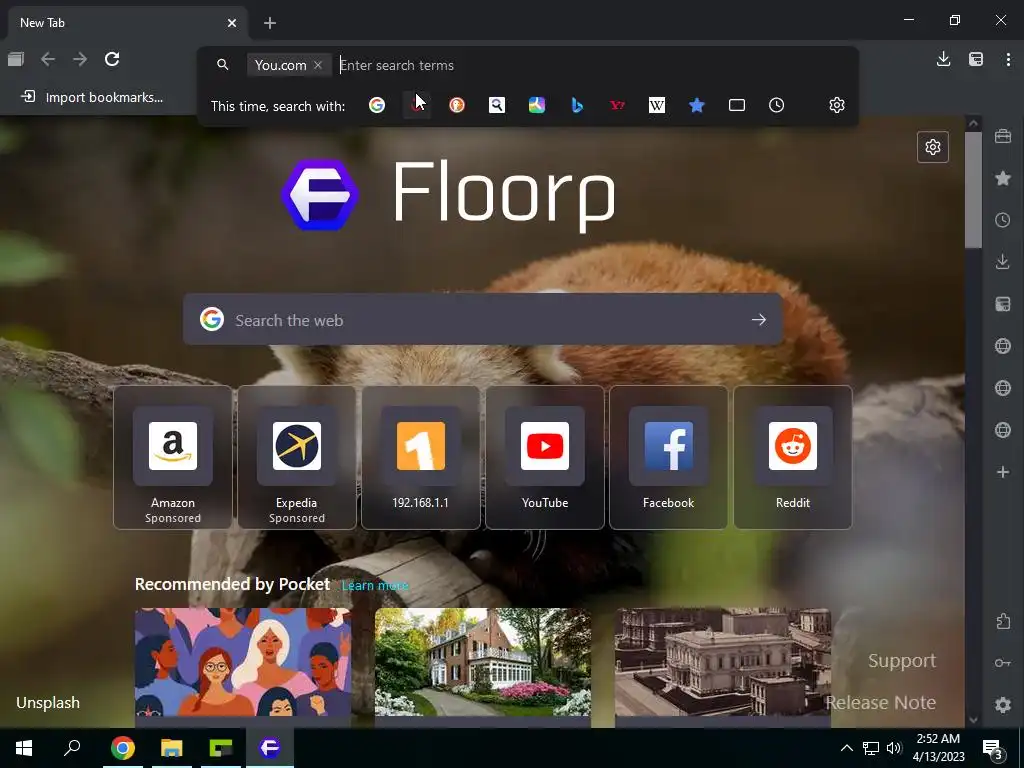
Task: Open a new tab with plus button
Action: pyautogui.click(x=270, y=23)
